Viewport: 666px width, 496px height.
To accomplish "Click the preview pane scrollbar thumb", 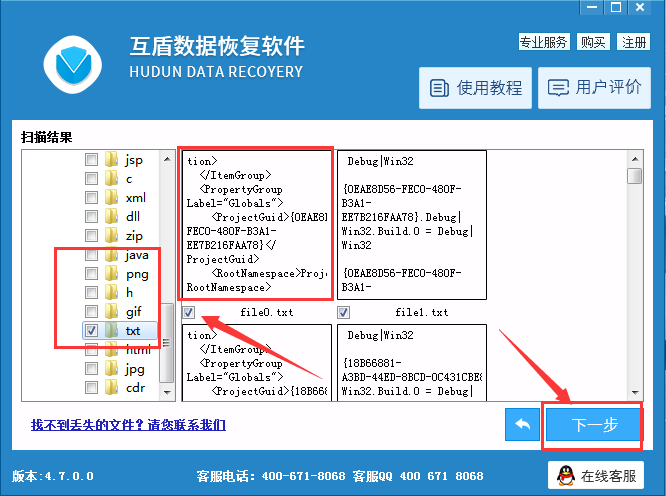I will [635, 176].
